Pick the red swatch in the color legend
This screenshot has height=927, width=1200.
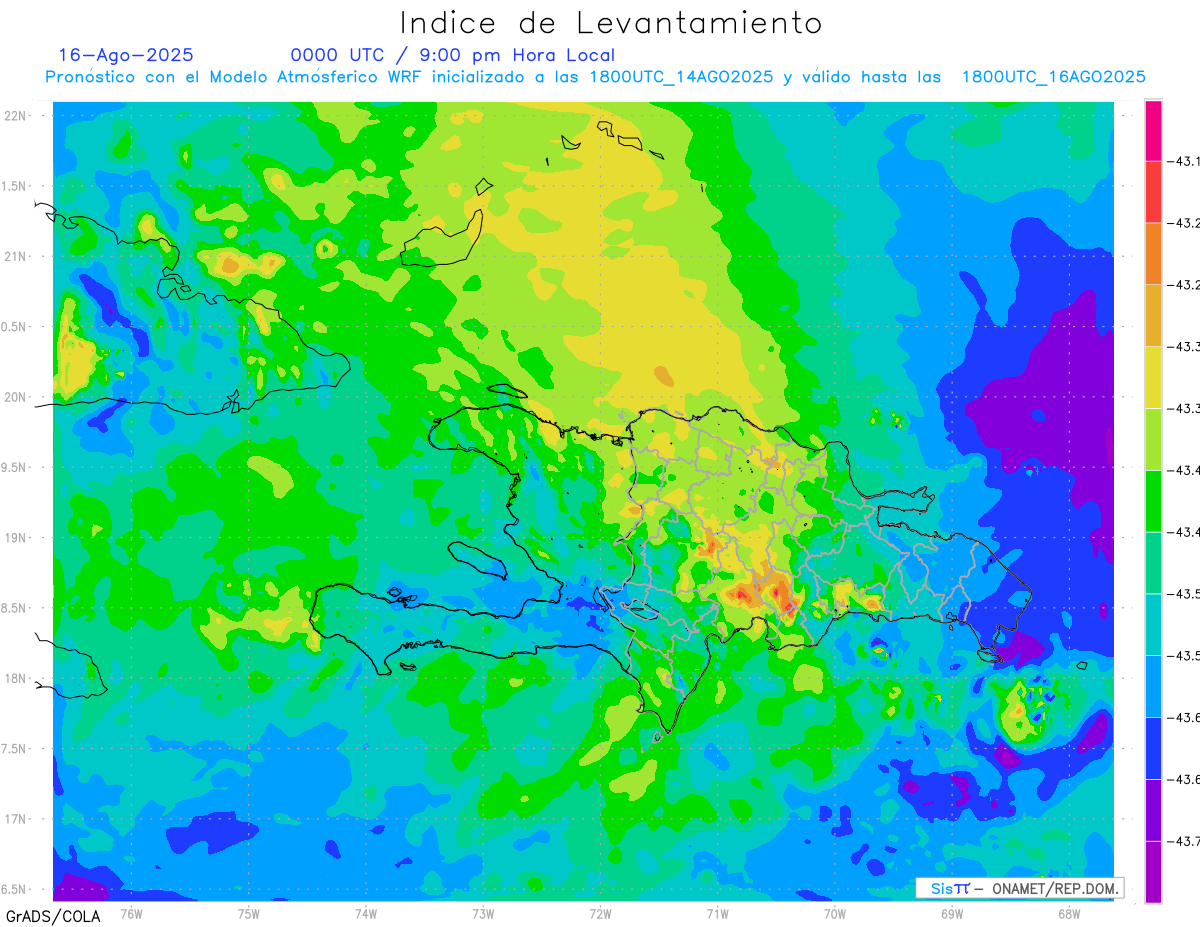tap(1153, 192)
